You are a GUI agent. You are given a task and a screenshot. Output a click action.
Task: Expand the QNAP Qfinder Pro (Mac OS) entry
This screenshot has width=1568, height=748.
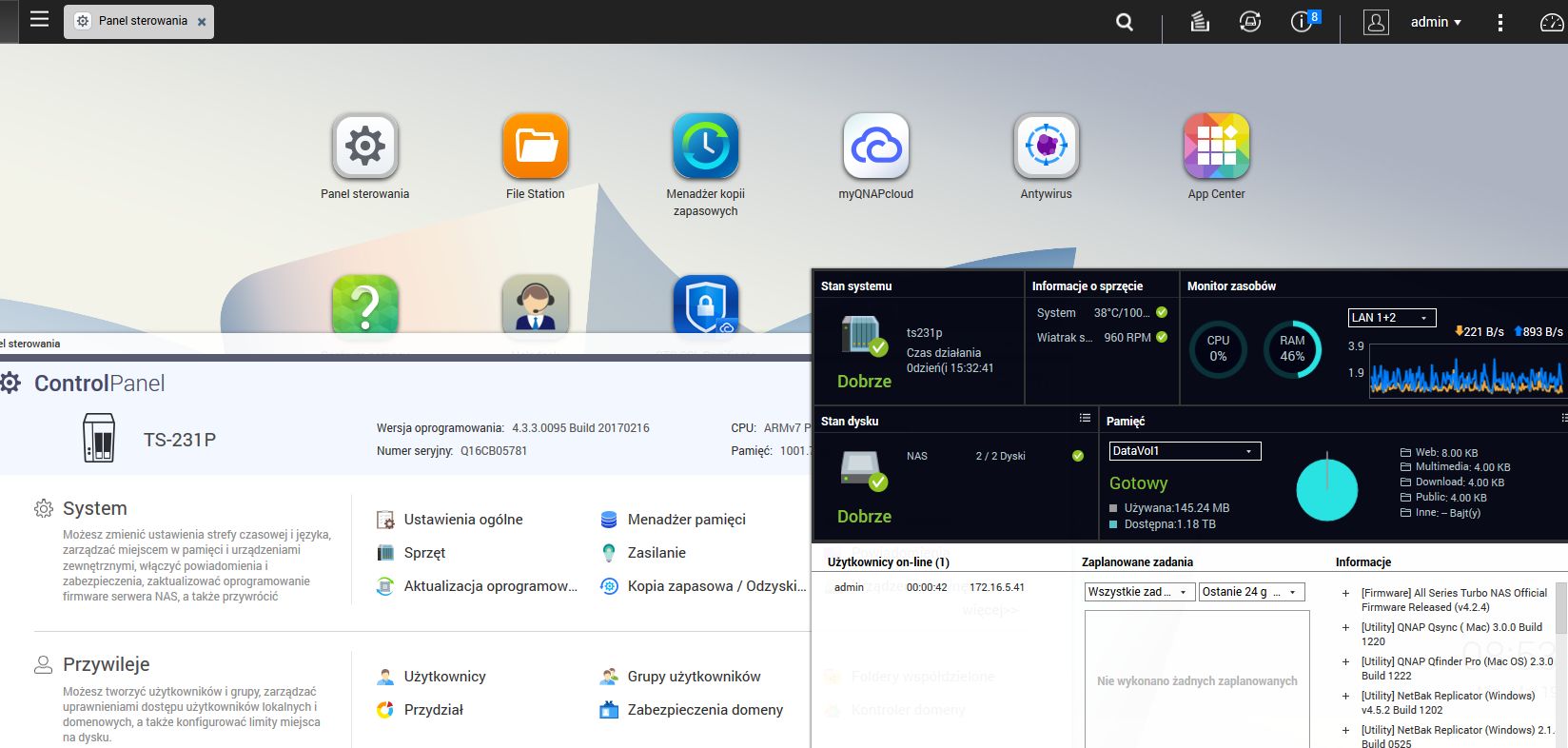[1346, 661]
